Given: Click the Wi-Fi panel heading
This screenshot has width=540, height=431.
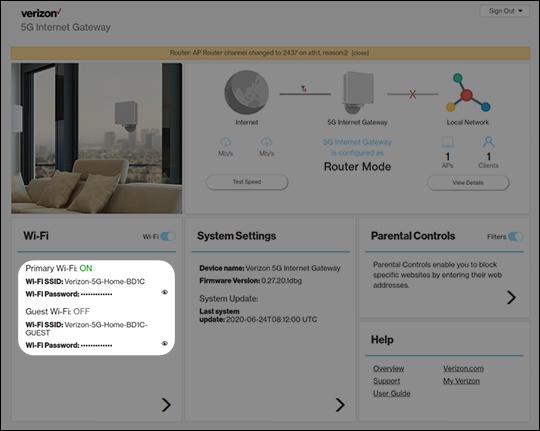Looking at the screenshot, I should [x=36, y=236].
